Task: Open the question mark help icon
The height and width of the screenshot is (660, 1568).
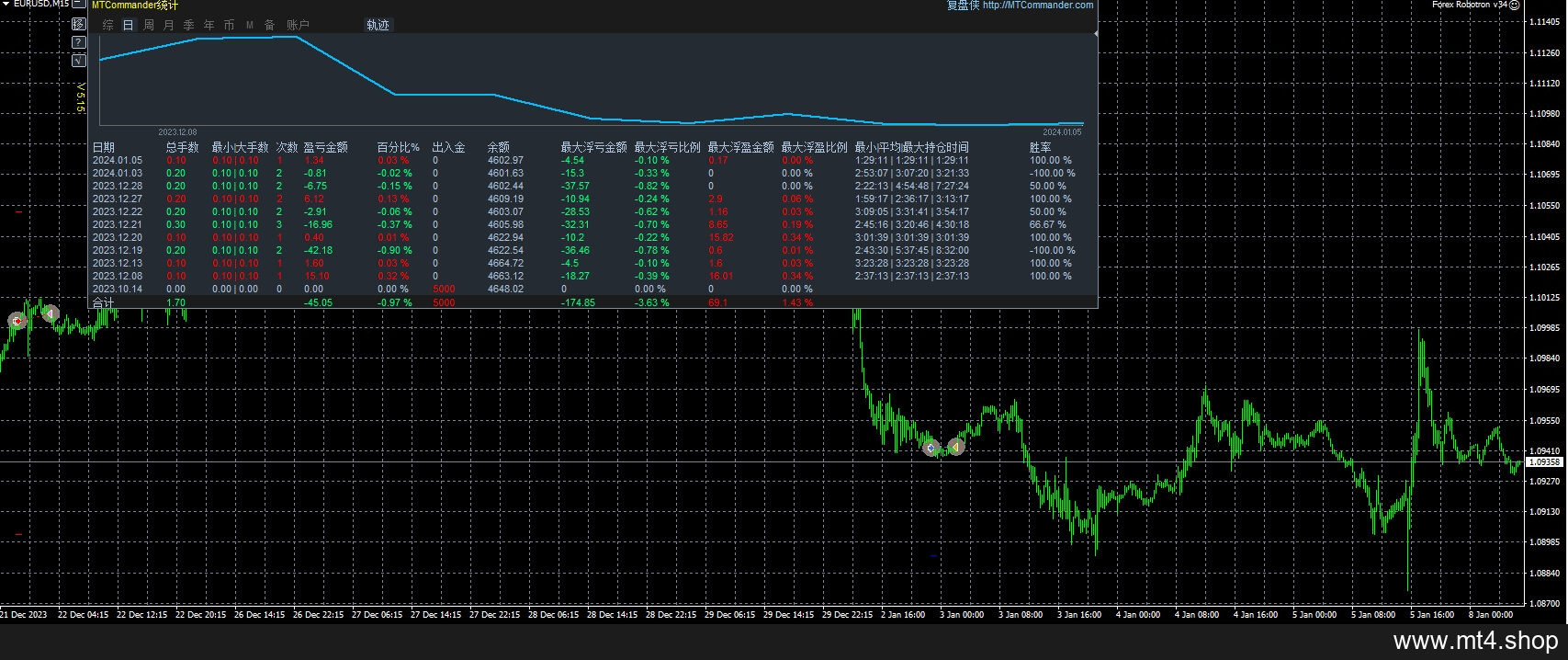Action: tap(79, 42)
